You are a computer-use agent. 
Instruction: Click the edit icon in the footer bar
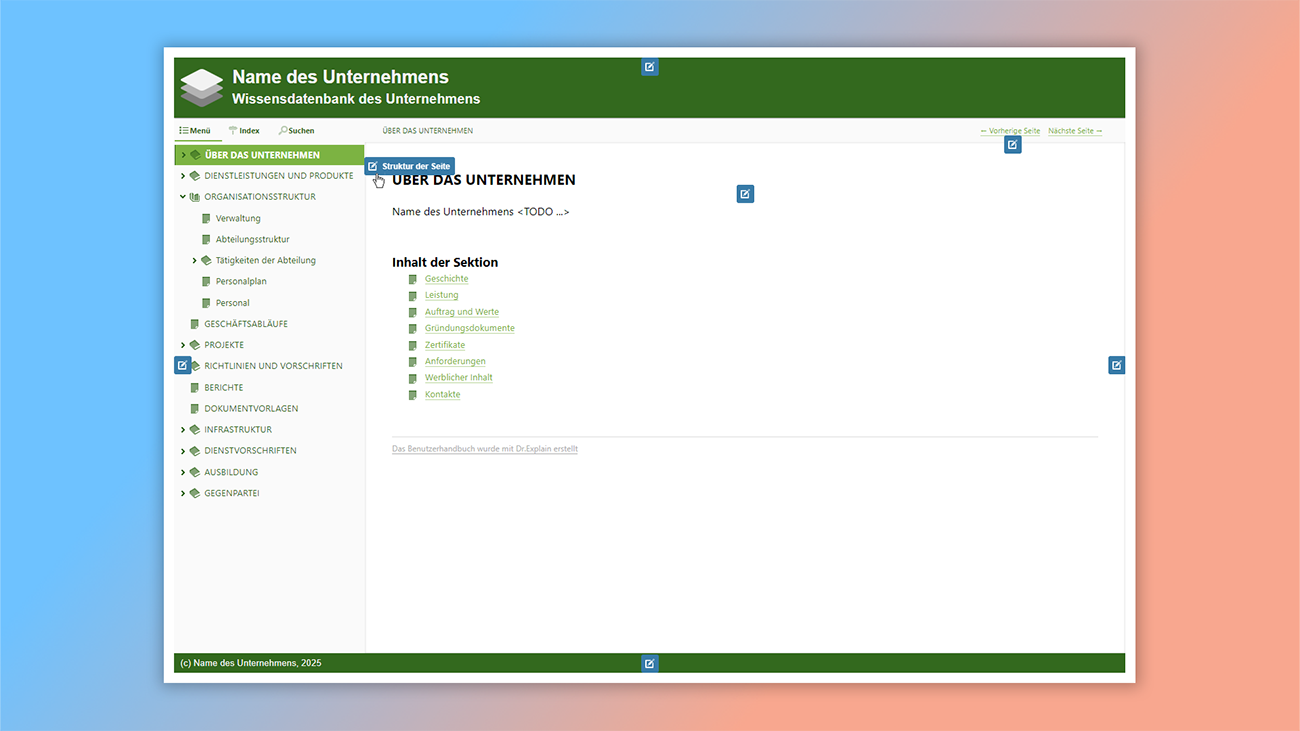pyautogui.click(x=650, y=663)
